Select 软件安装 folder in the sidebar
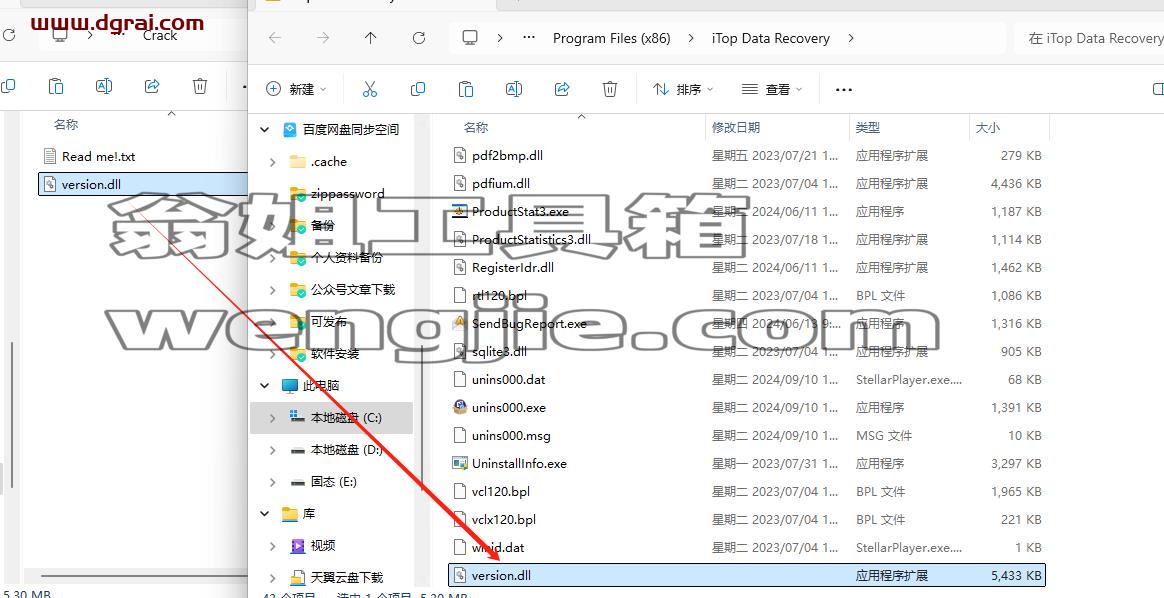 [335, 354]
